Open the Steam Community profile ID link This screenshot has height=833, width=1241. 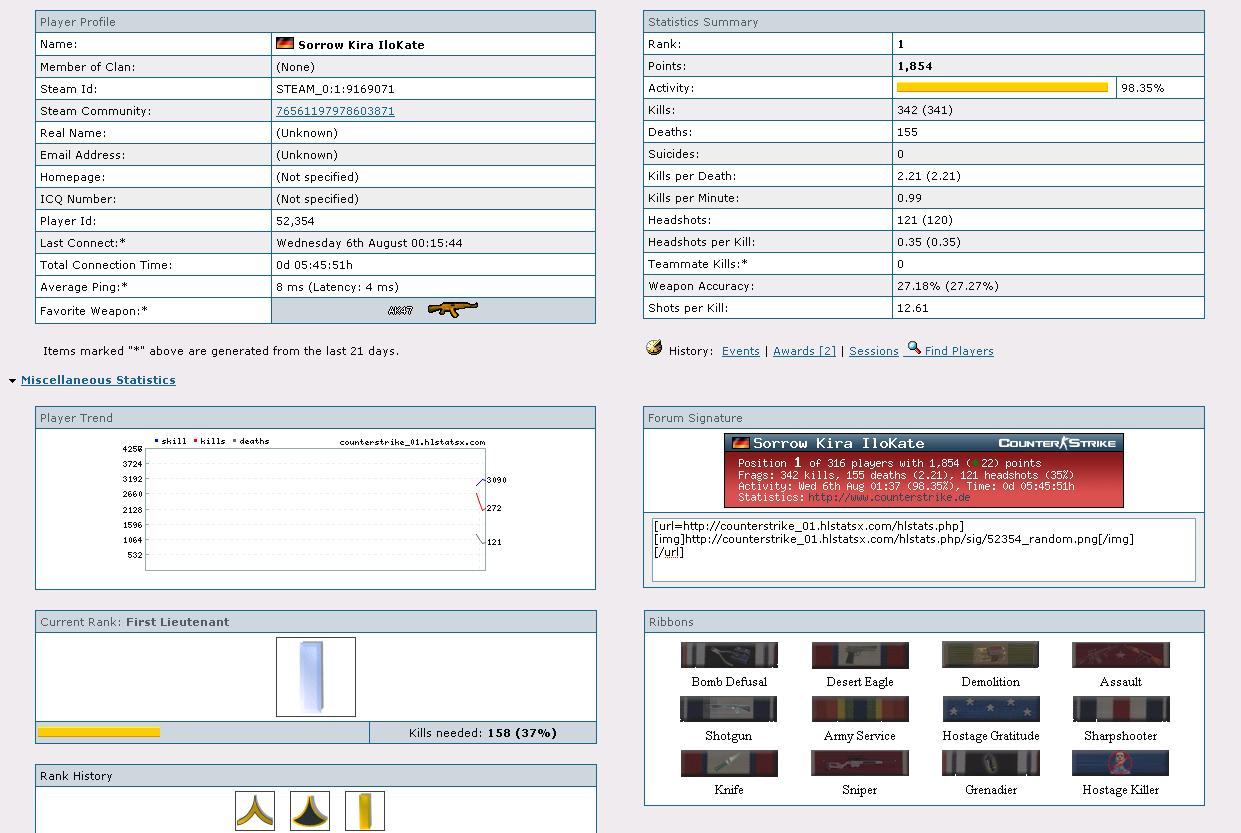click(x=335, y=111)
